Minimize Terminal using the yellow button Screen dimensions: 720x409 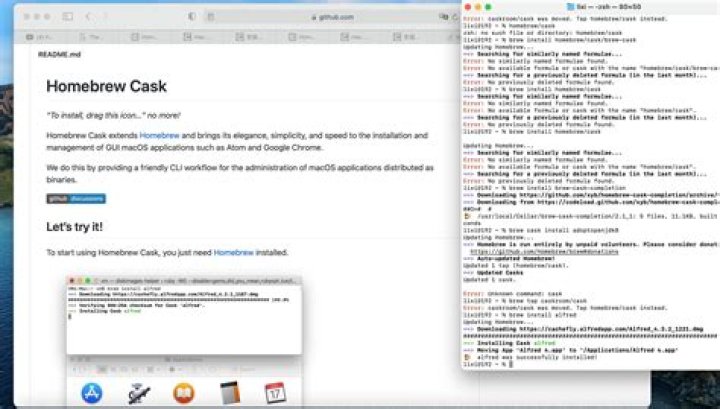(478, 7)
